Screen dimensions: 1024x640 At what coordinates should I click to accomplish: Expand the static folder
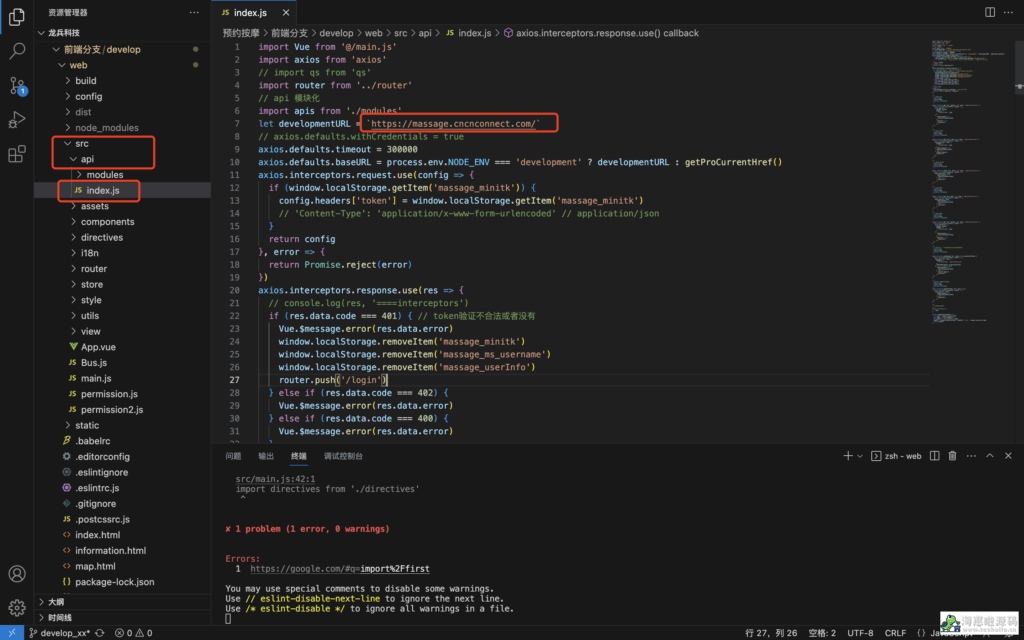tap(87, 425)
